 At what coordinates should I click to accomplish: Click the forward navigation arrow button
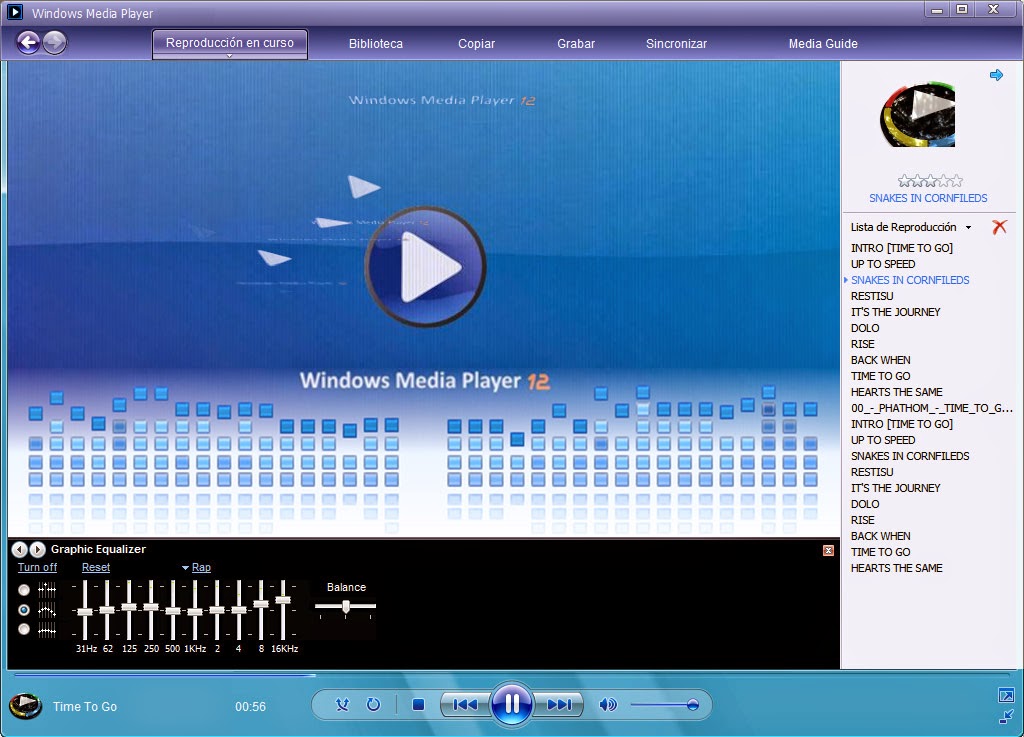pyautogui.click(x=54, y=43)
